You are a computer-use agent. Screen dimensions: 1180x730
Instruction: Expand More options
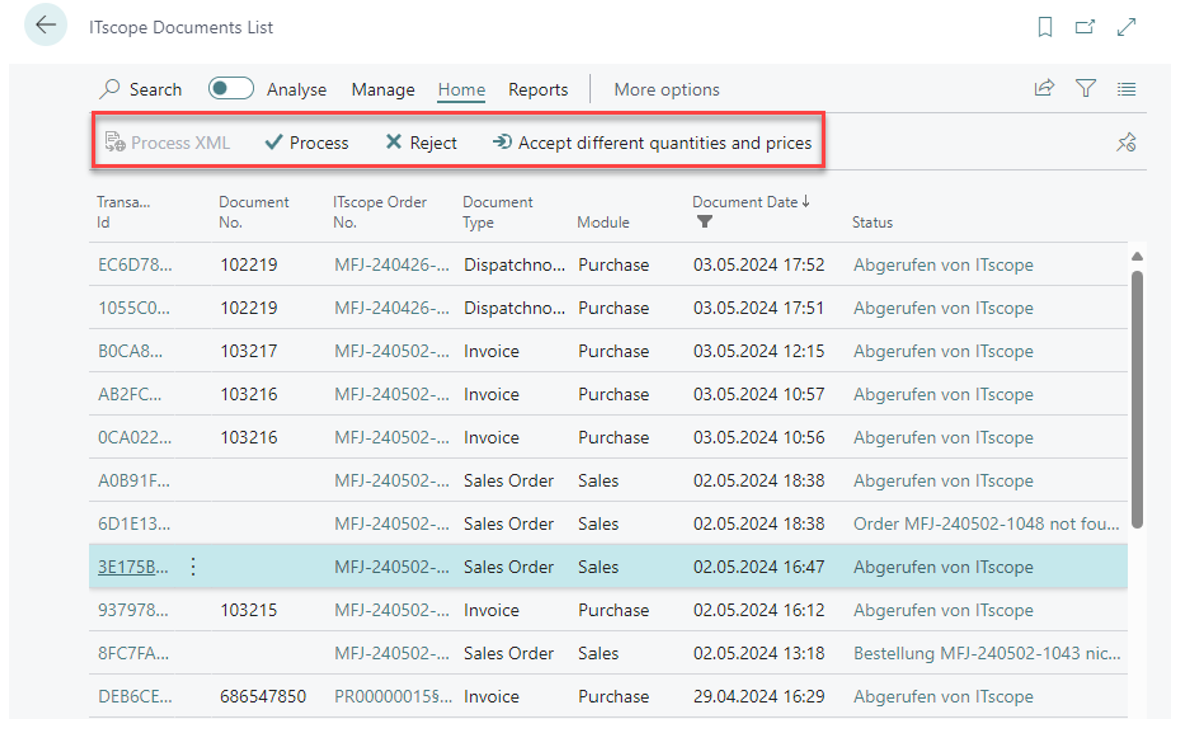coord(666,89)
